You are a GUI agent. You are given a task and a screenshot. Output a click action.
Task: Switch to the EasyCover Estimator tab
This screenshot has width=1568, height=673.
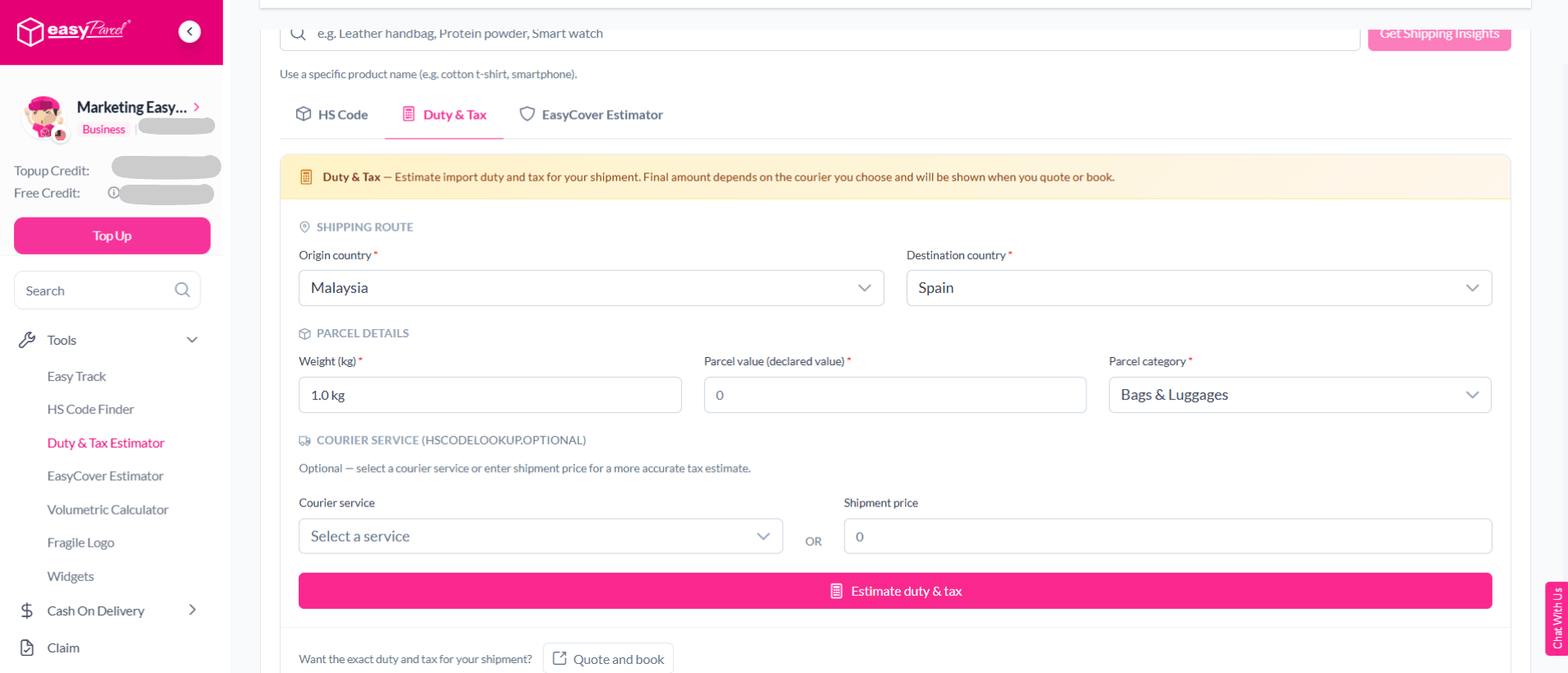[591, 115]
